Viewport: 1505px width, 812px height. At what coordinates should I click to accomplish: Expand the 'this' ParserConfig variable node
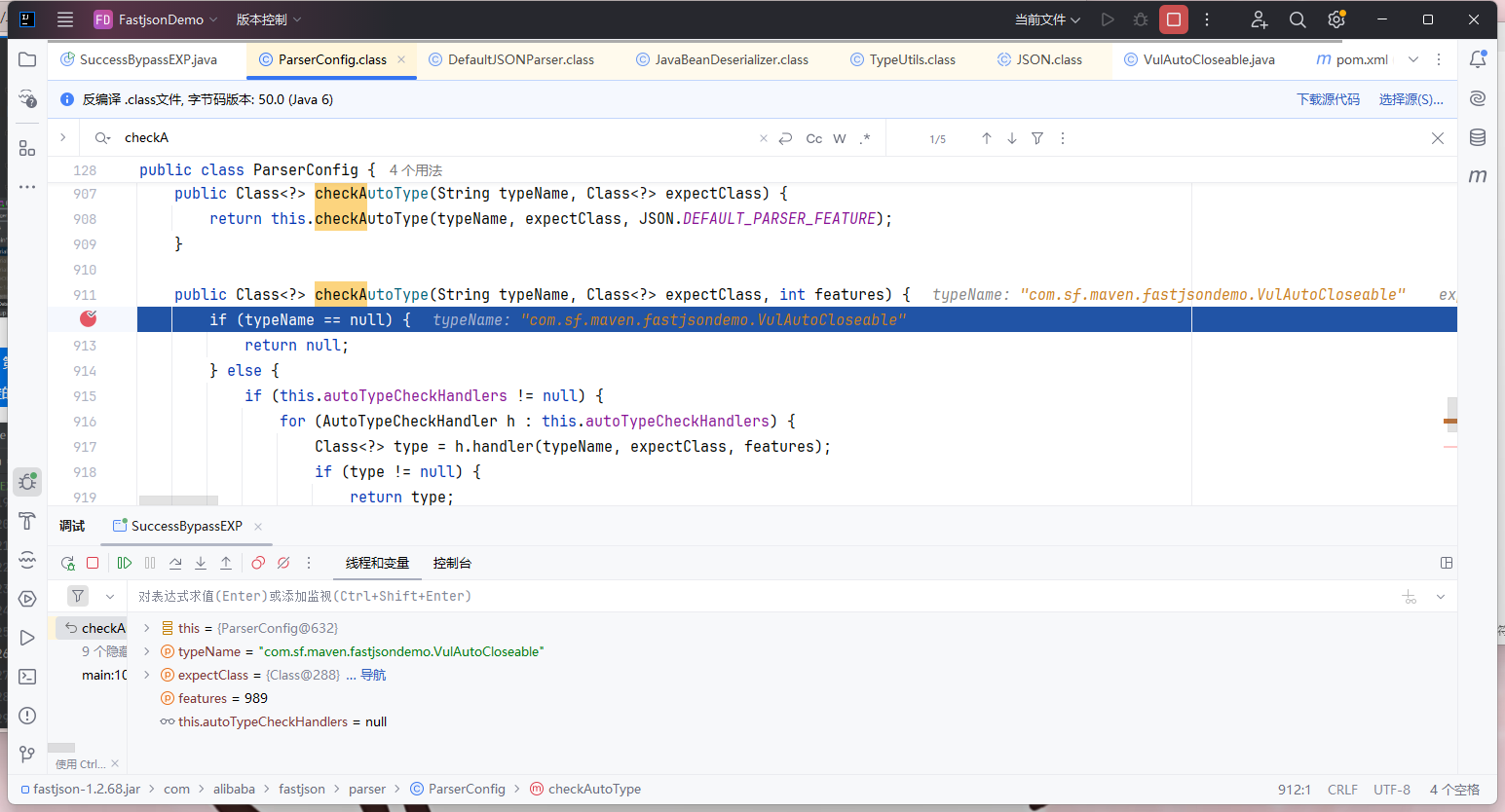tap(147, 628)
